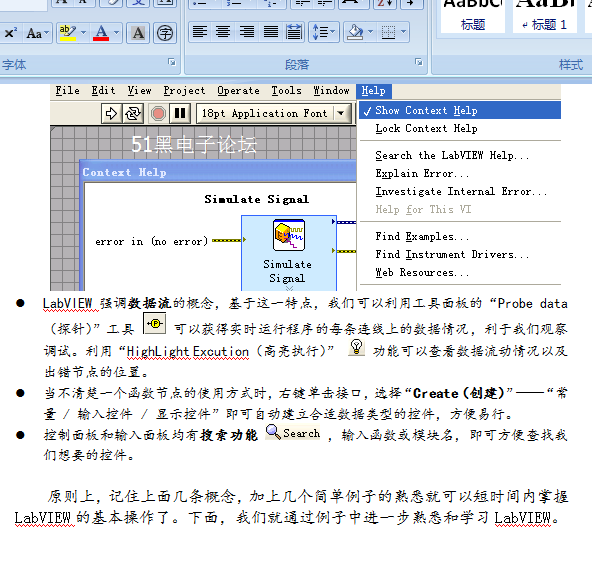Click the Simulate Signal VI icon
The height and width of the screenshot is (585, 592).
(x=289, y=235)
